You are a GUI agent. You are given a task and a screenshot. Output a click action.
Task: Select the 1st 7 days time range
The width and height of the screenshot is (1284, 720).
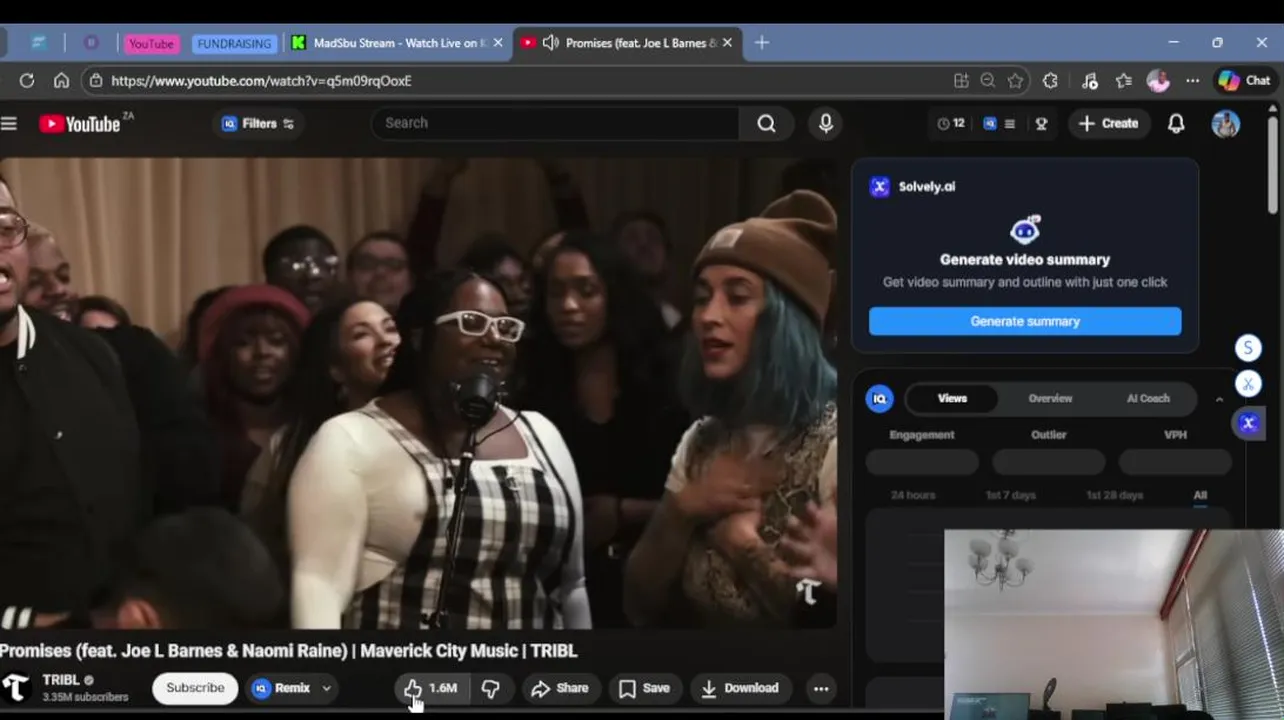point(1011,495)
